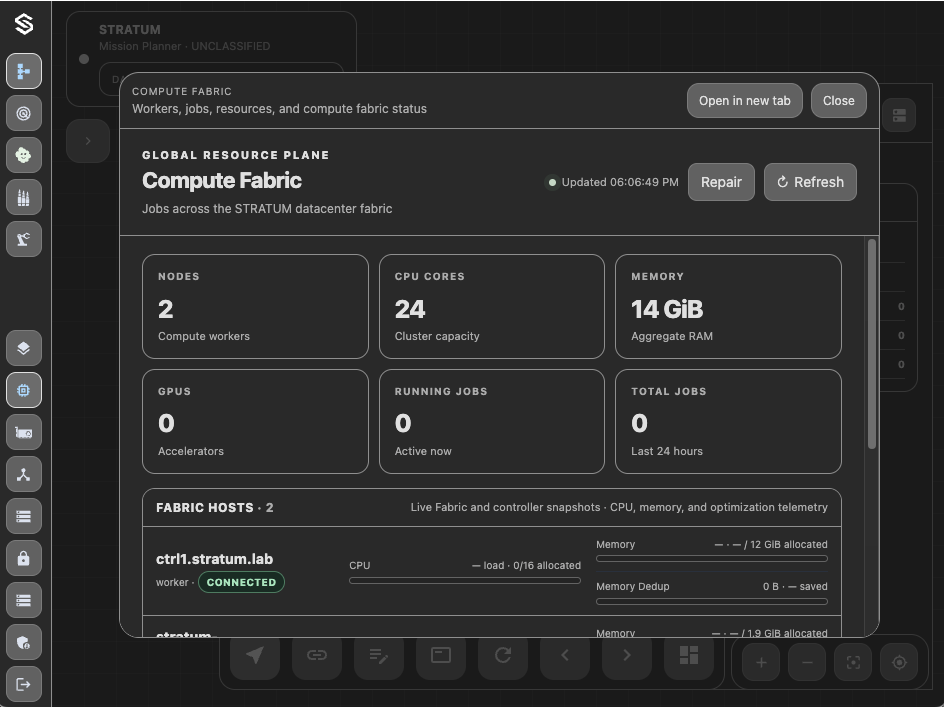Click the CONNECTED status badge
944x707 pixels.
pos(241,582)
